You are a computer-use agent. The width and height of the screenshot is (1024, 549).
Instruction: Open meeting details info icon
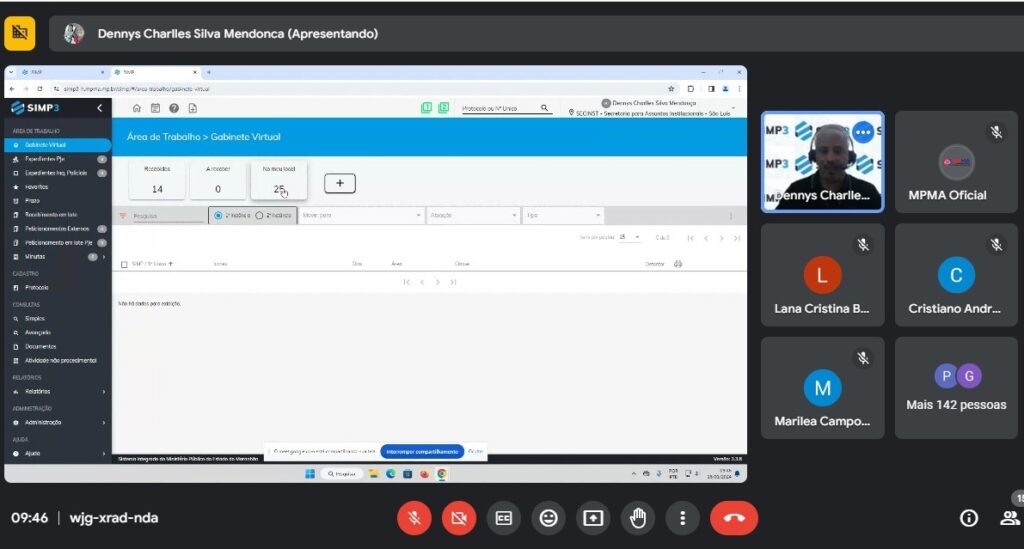coord(968,518)
